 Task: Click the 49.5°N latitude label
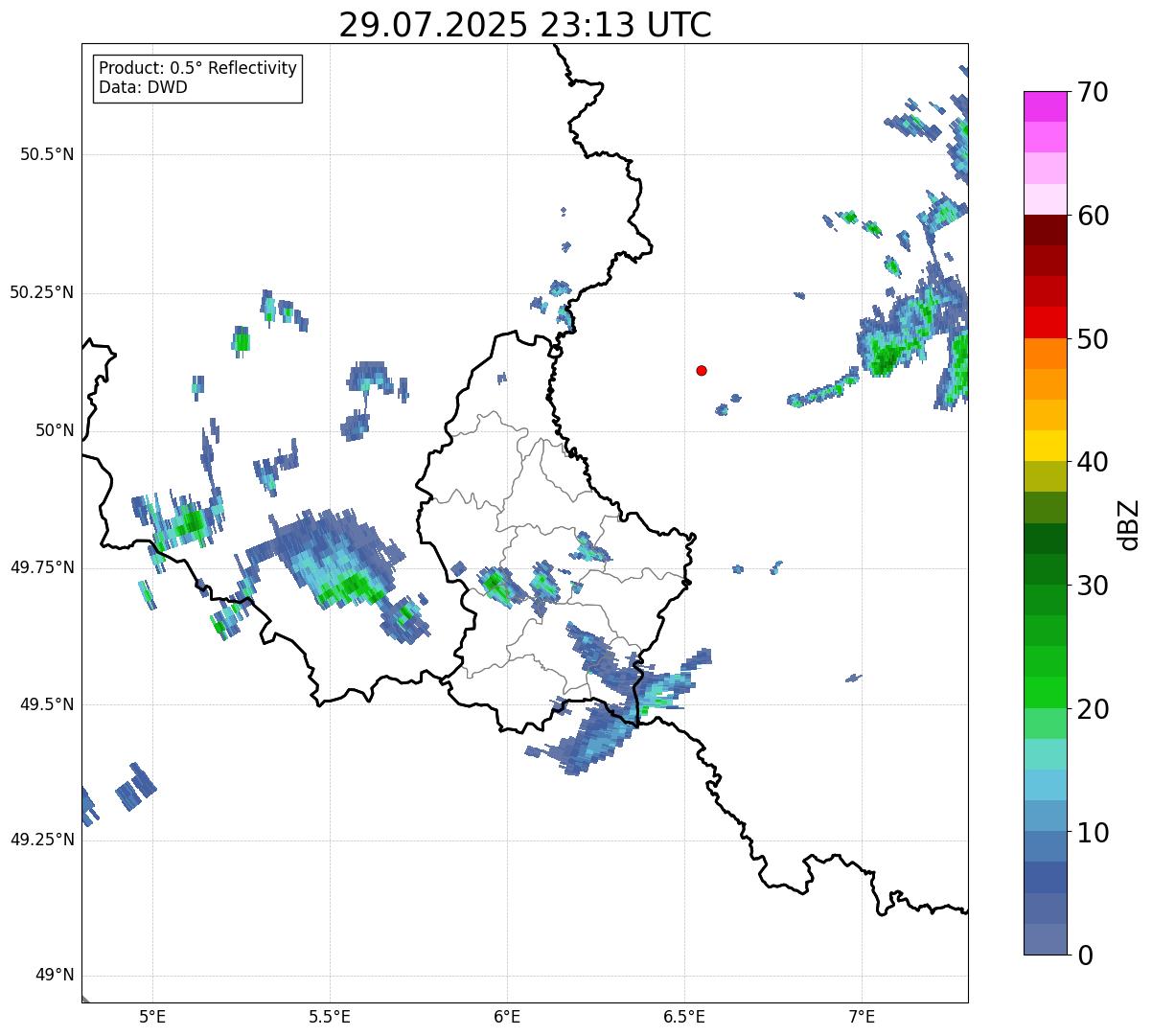pos(47,704)
